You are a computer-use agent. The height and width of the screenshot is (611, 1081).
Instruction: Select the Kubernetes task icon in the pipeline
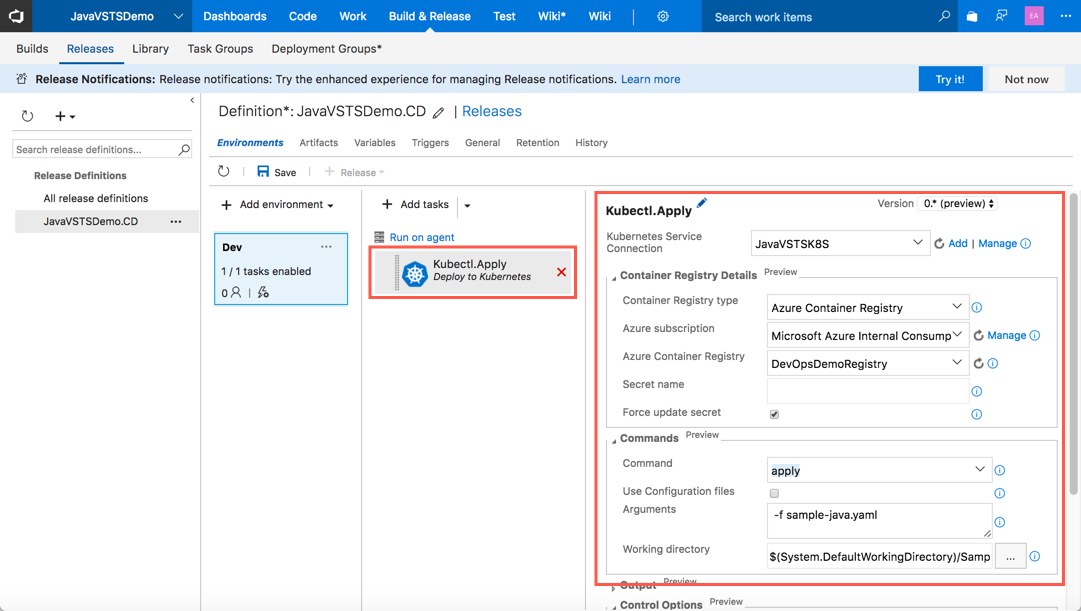tap(415, 272)
